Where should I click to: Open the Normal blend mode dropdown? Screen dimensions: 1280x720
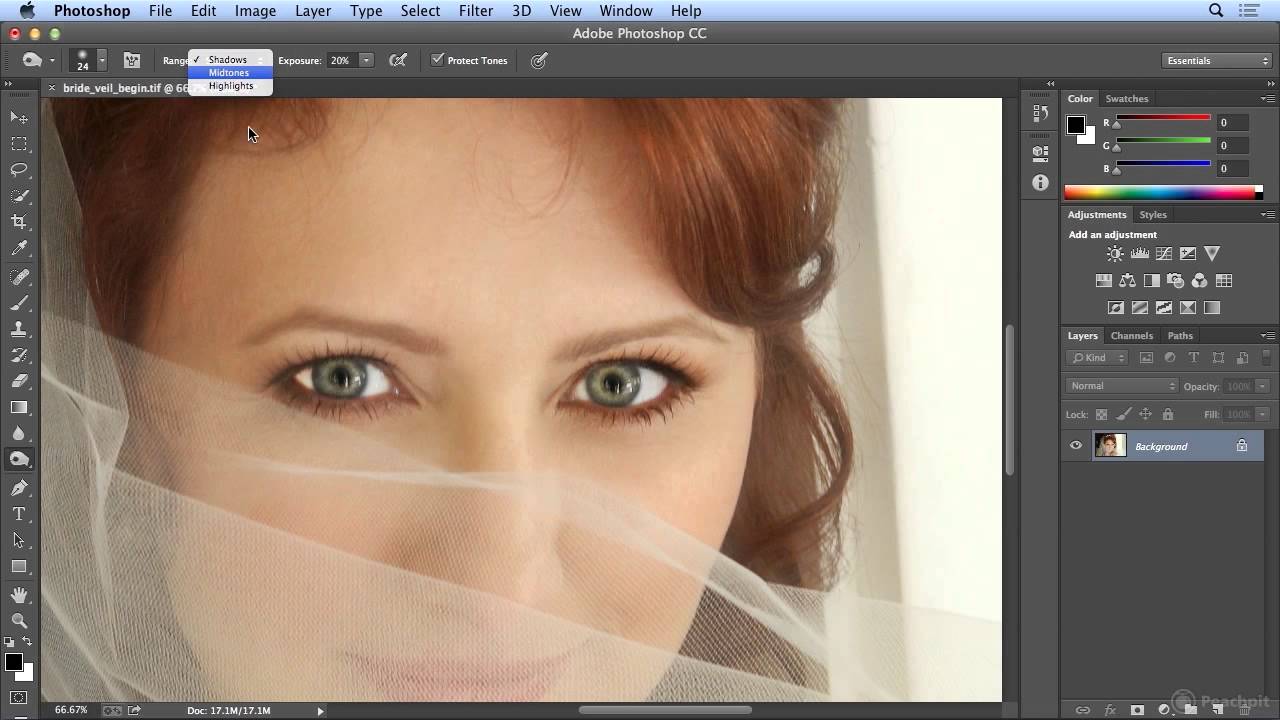coord(1124,386)
